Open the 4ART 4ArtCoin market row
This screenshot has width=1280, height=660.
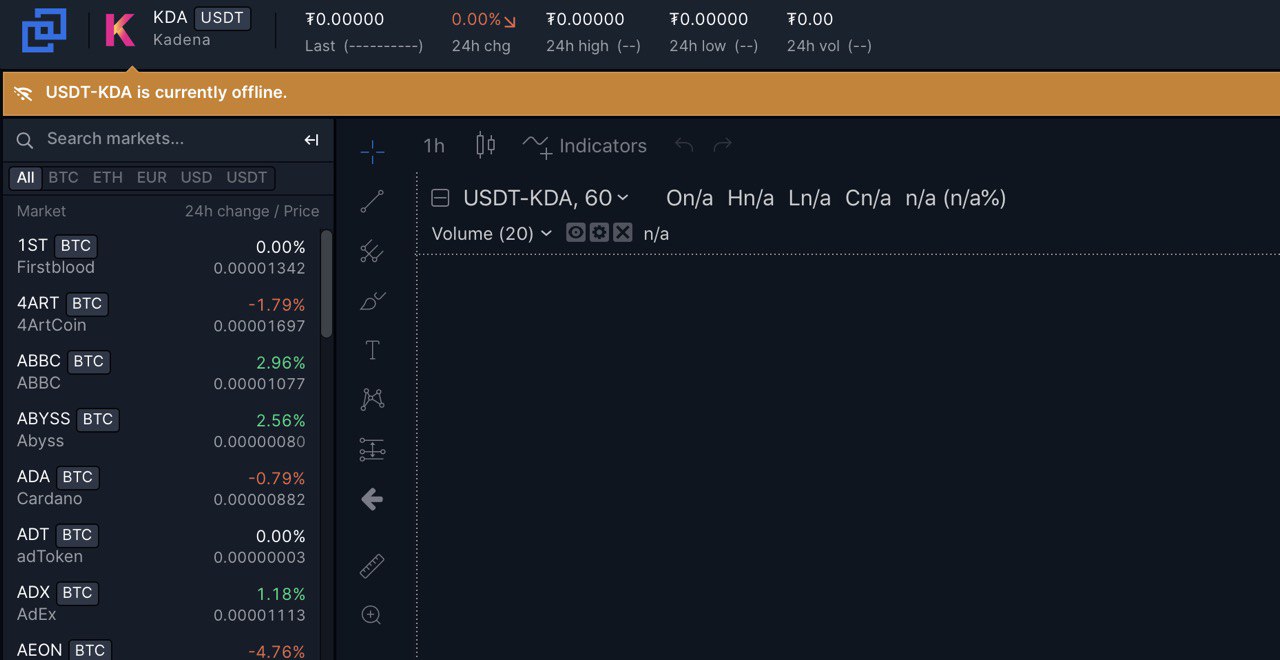(161, 314)
